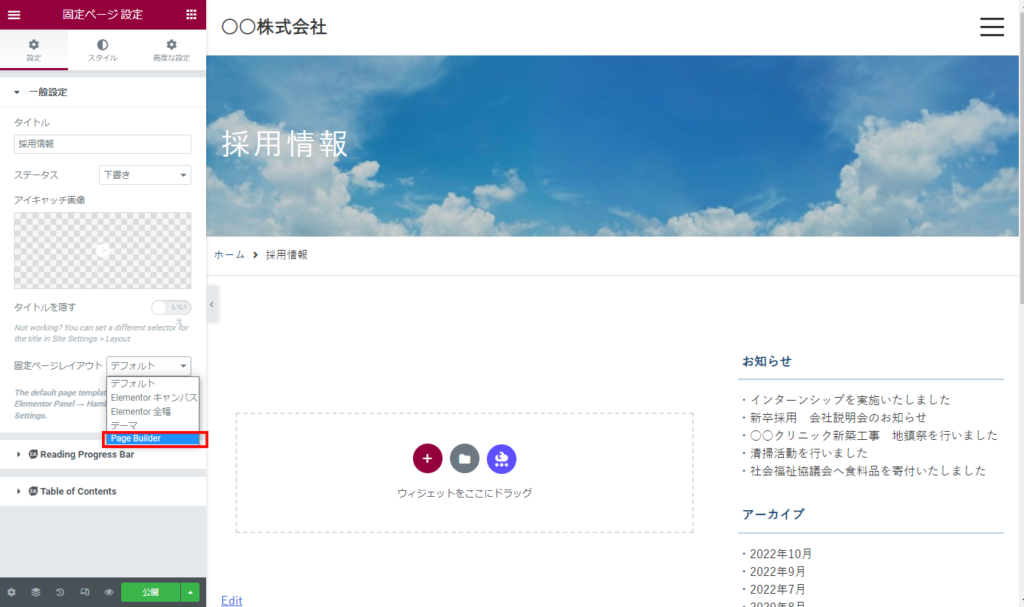Toggle the タイトルを隠す switch
1024x607 pixels.
(x=171, y=307)
